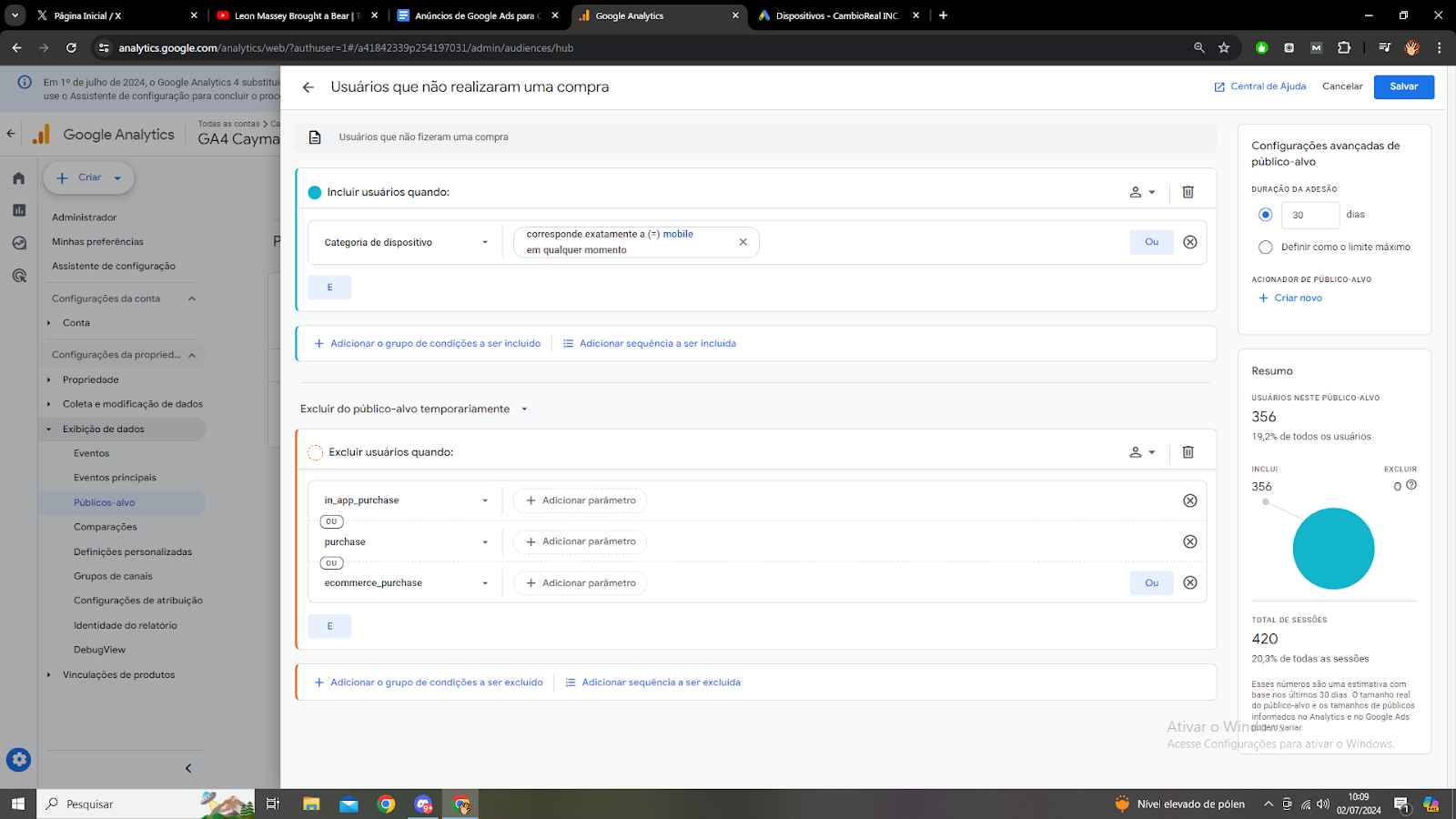Open the Home icon in Analytics sidebar
This screenshot has height=819, width=1456.
[19, 178]
